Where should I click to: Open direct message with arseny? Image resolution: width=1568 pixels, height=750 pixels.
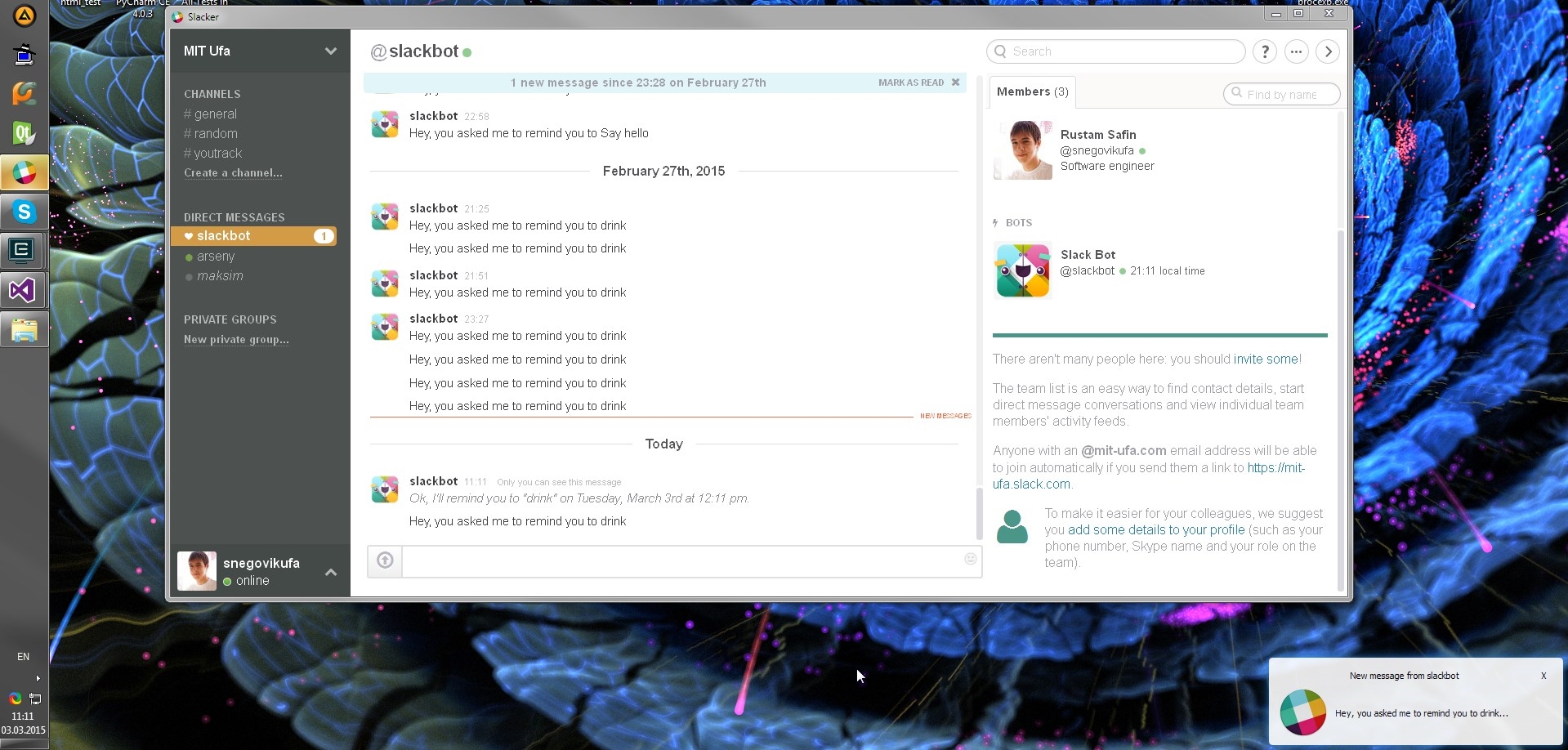[216, 257]
